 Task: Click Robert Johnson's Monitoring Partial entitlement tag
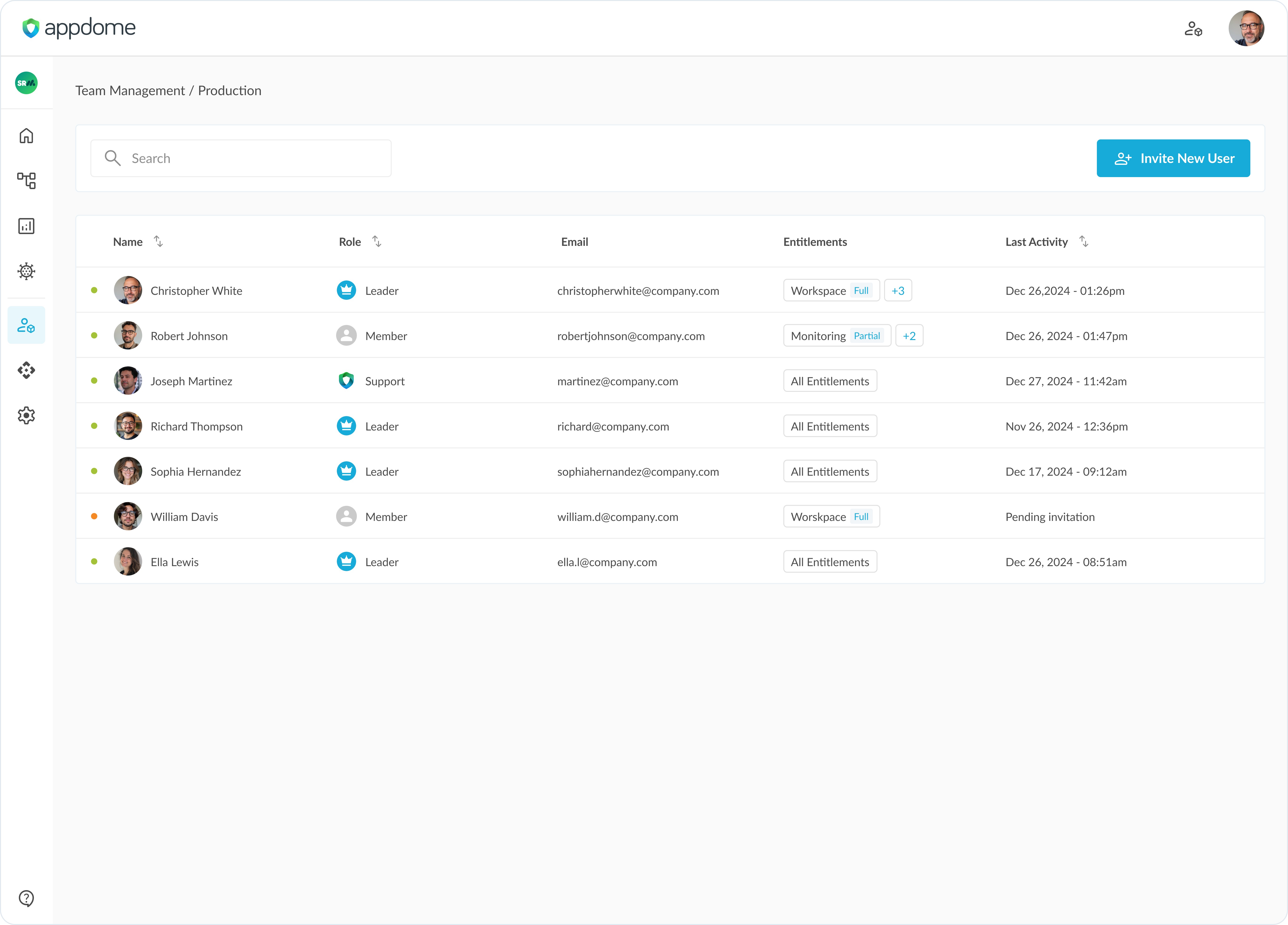(837, 336)
